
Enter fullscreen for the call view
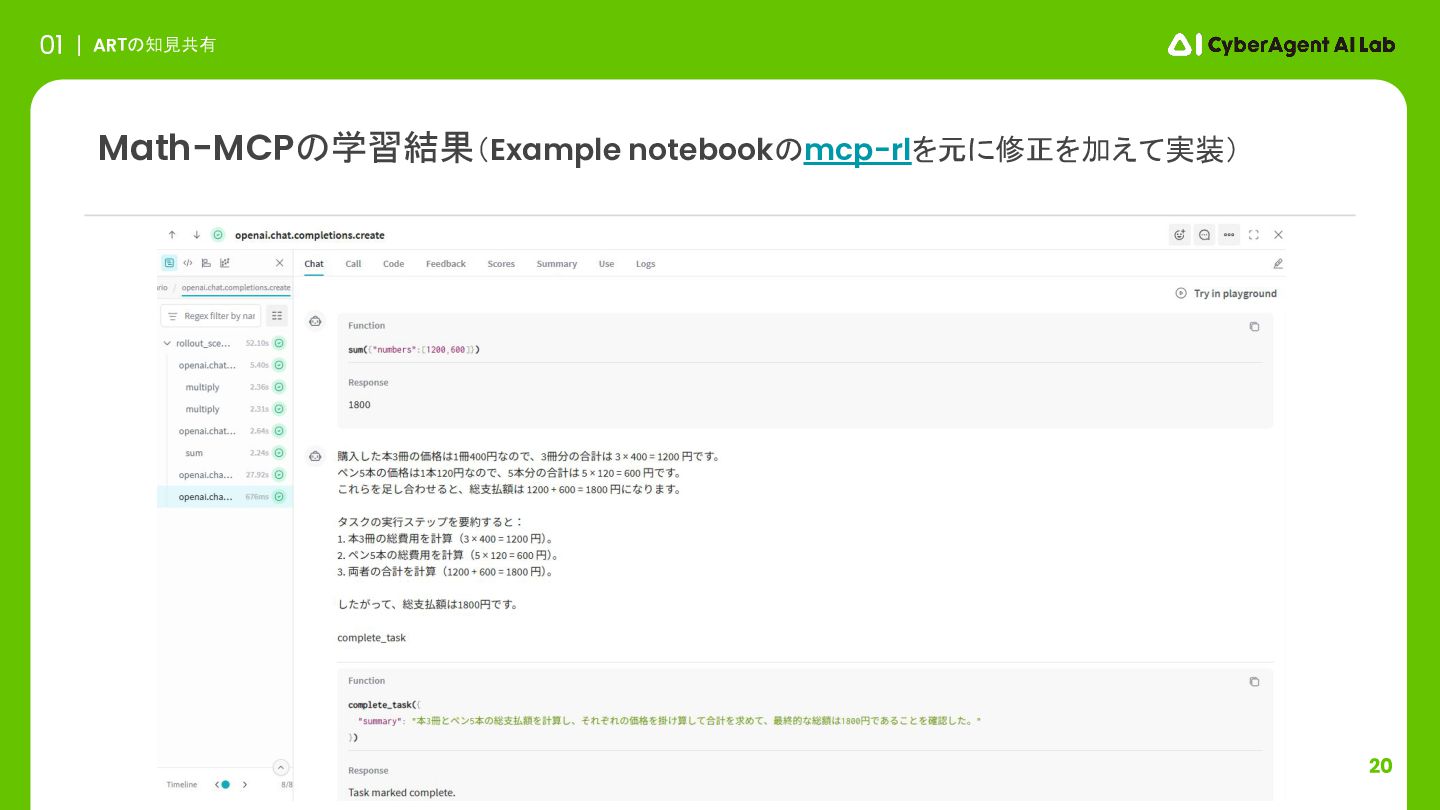point(1254,235)
